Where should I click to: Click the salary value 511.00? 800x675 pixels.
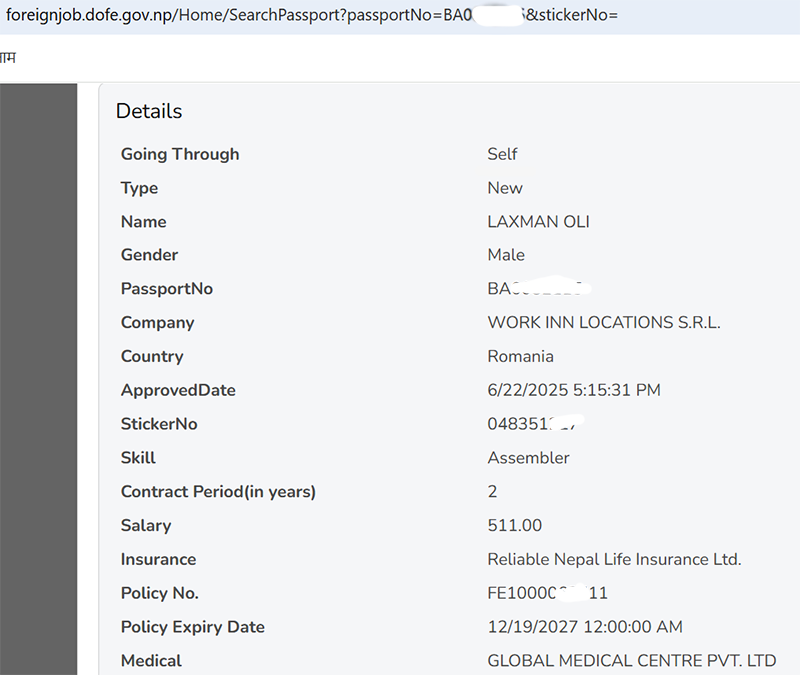coord(514,525)
